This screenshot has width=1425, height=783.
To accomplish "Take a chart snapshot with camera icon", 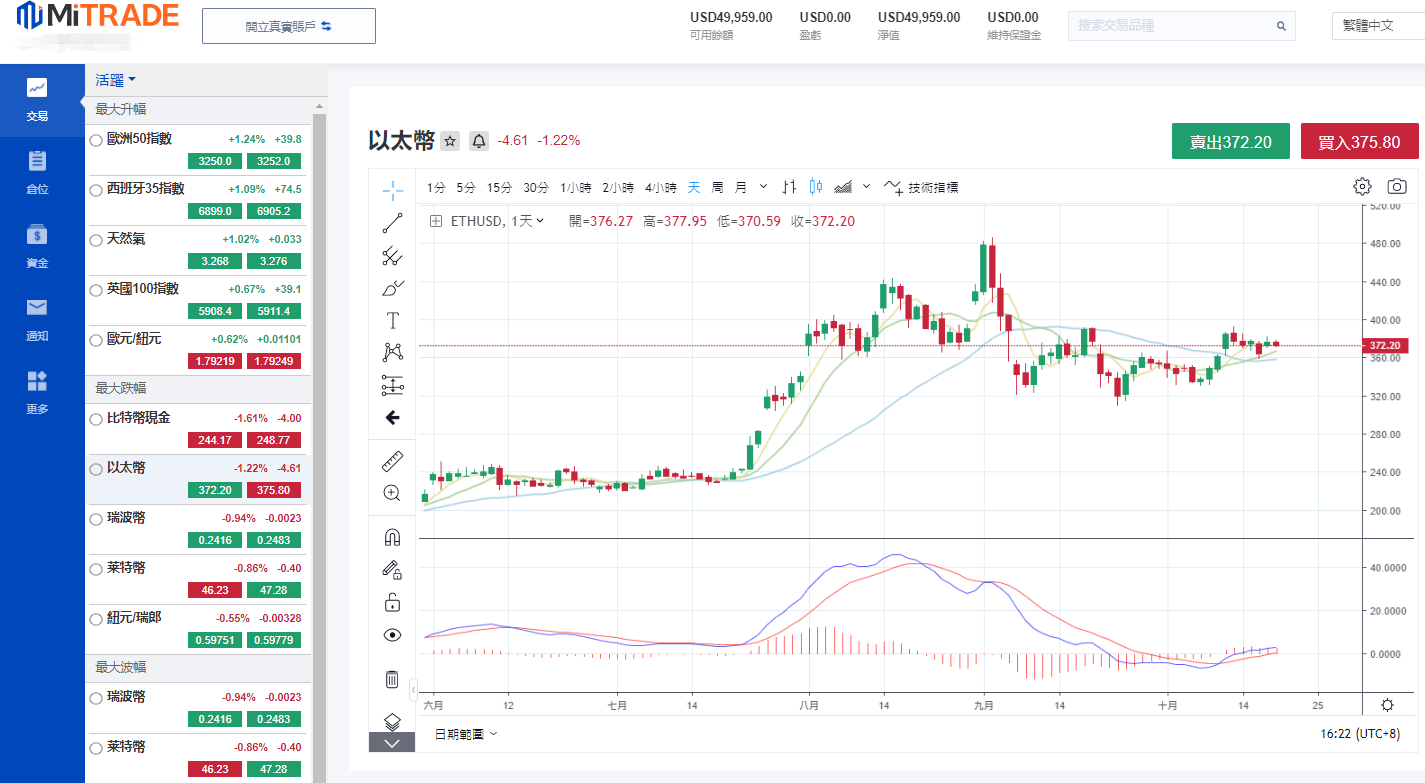I will tap(1397, 187).
